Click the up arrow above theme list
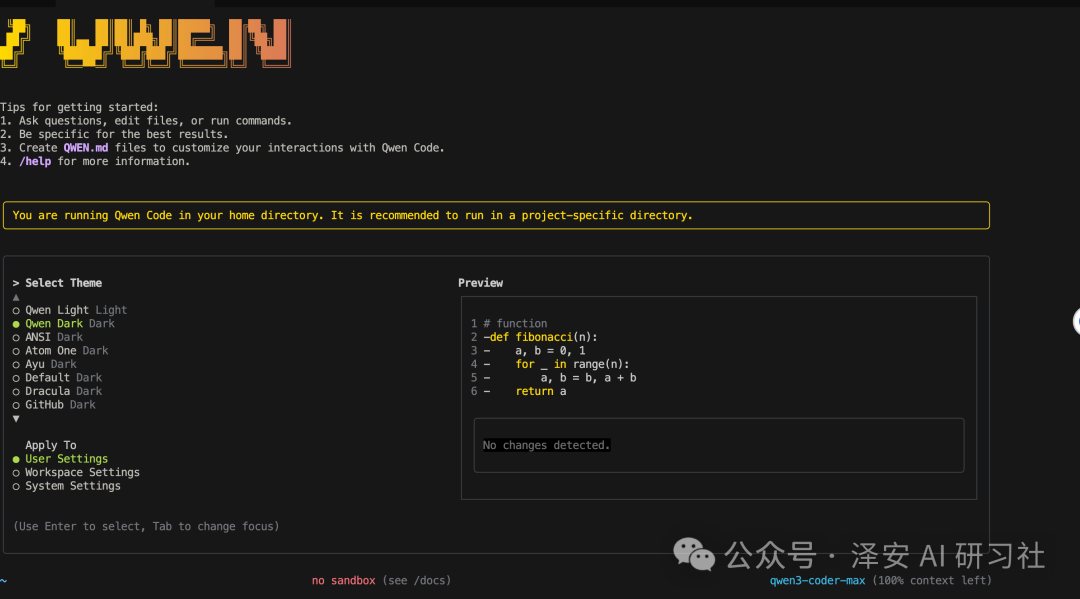1080x599 pixels. point(16,297)
